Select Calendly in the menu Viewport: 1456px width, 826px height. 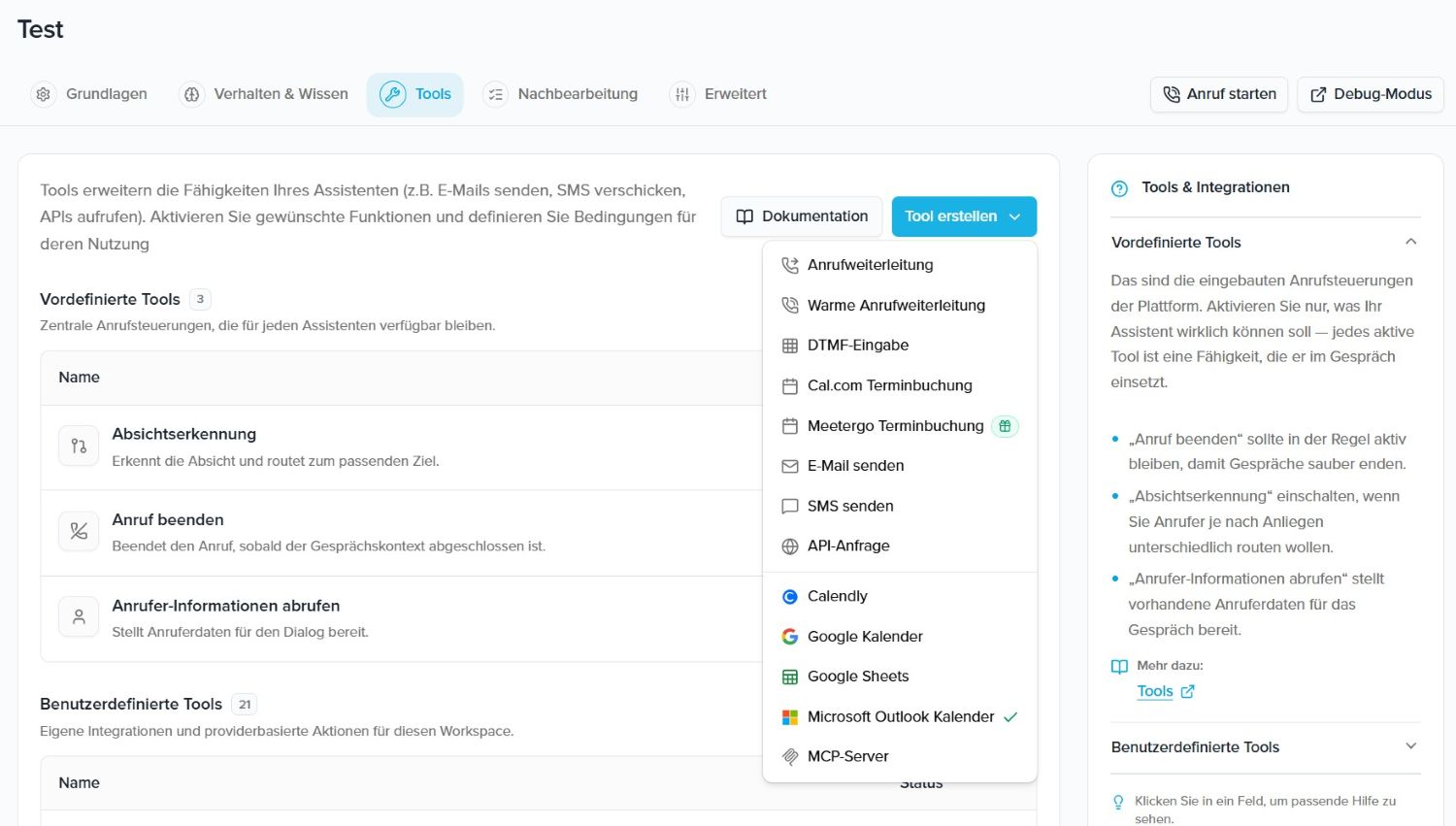click(900, 596)
